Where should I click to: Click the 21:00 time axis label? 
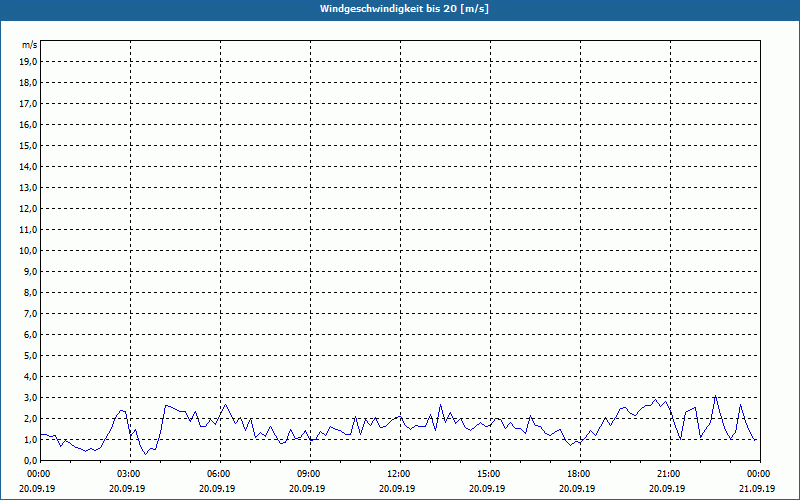(669, 474)
